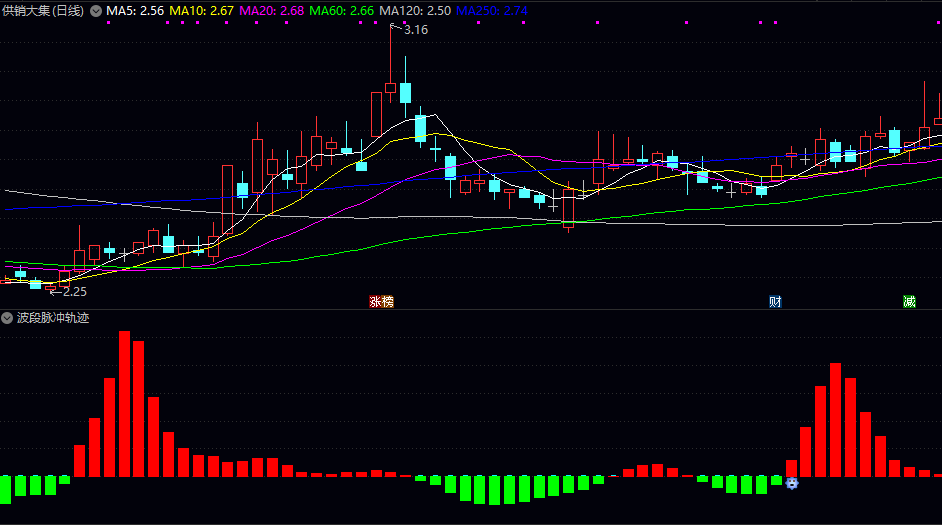Expand the 供销大集 main chart indicator dropdown
Screen dimensions: 942x525
(96, 11)
